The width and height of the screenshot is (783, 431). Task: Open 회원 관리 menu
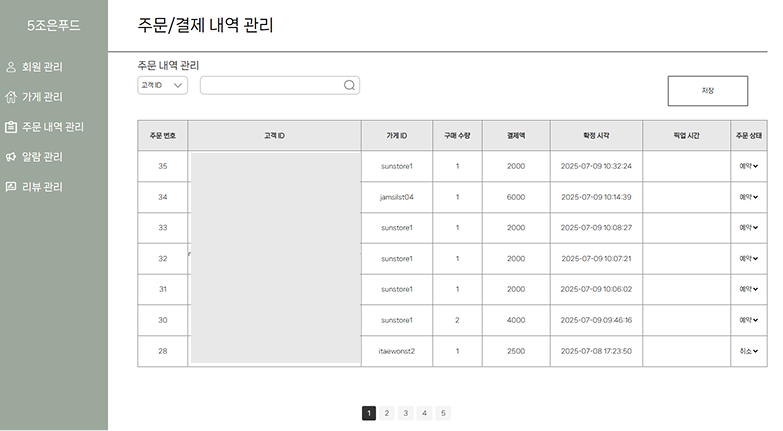(x=42, y=67)
